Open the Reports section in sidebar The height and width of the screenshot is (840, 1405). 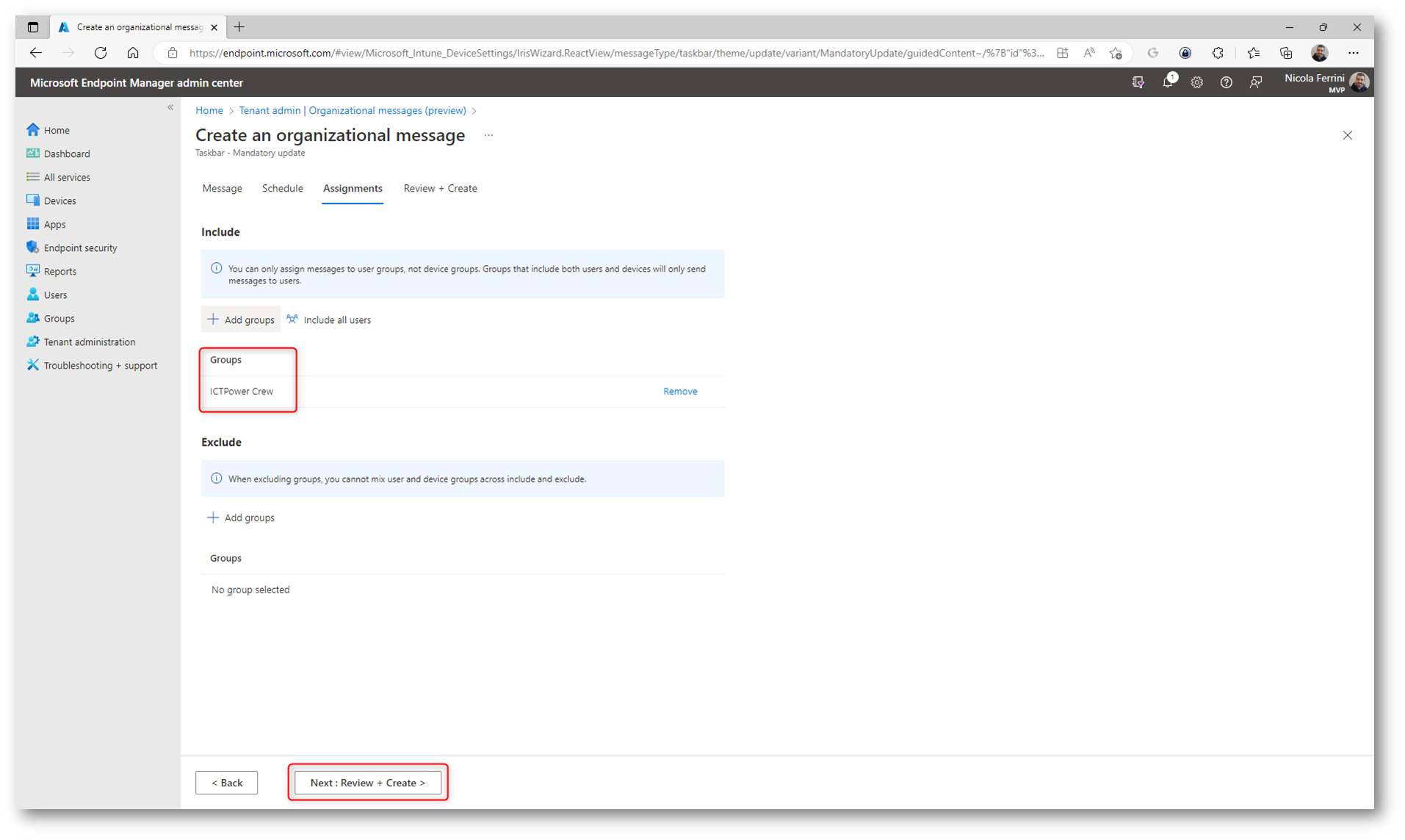pos(59,272)
